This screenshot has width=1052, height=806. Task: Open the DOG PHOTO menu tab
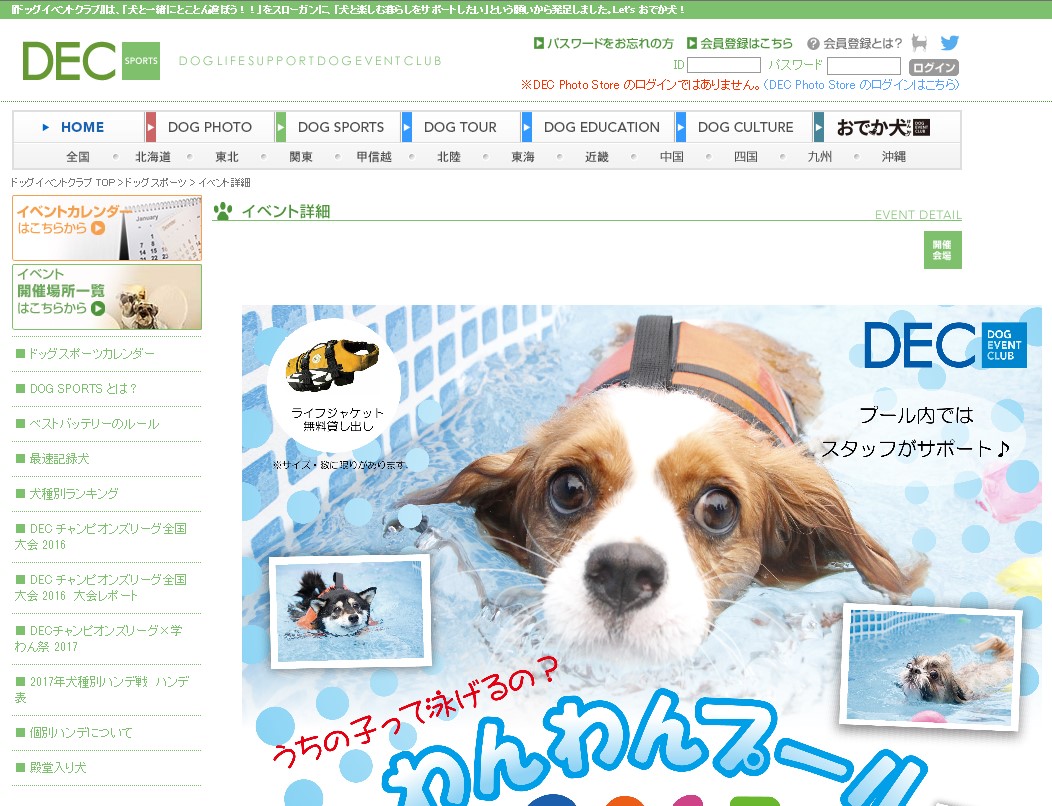point(210,127)
